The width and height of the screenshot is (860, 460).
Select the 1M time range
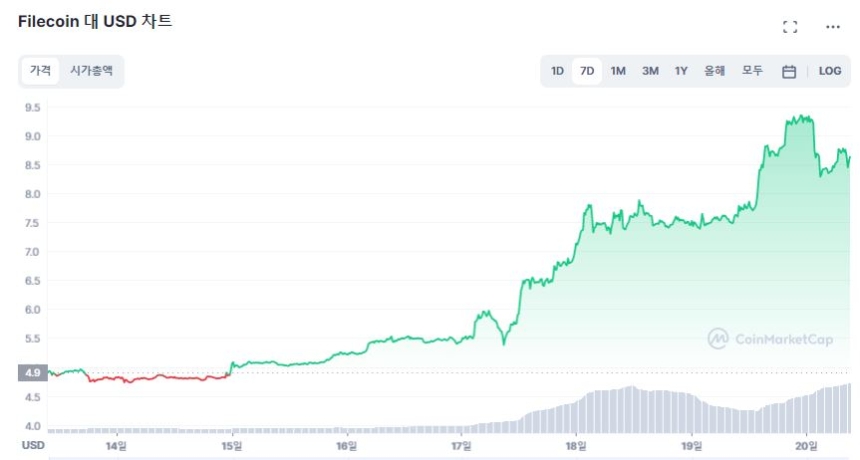618,71
